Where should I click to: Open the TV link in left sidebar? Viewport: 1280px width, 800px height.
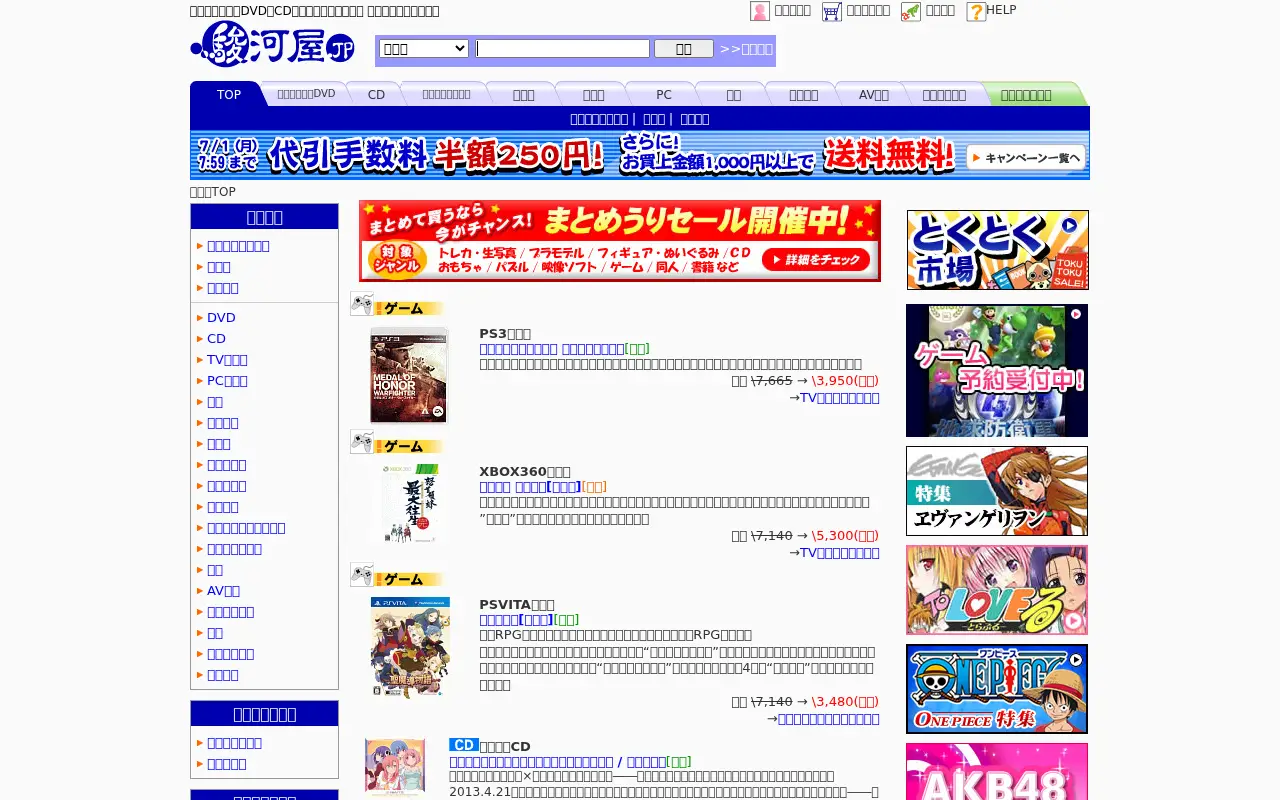point(227,359)
